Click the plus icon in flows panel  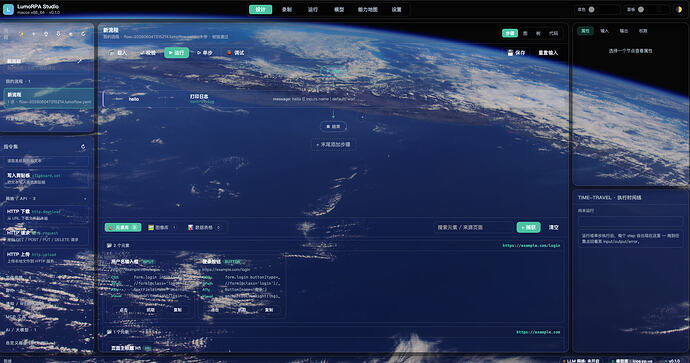pyautogui.click(x=33, y=34)
